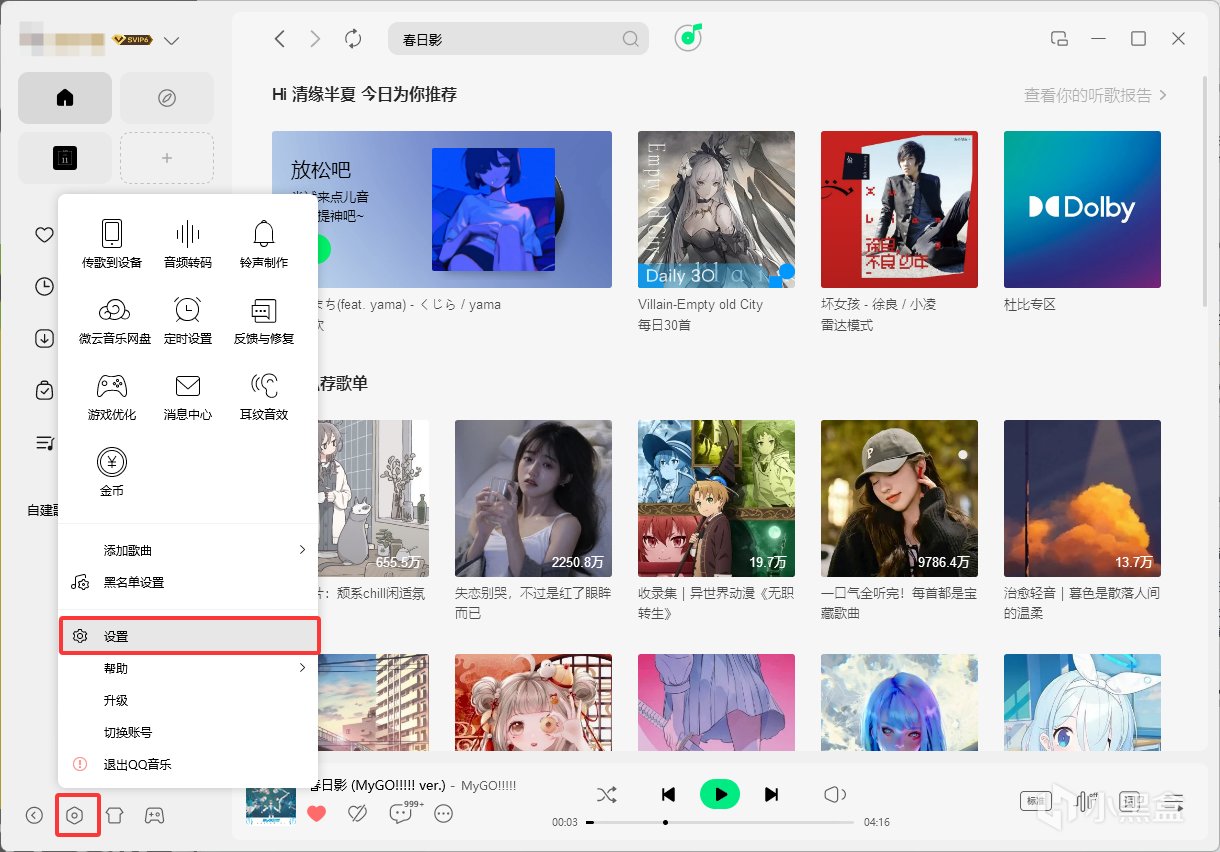
Task: Open sound effects equalizer icon
Action: (x=1087, y=801)
